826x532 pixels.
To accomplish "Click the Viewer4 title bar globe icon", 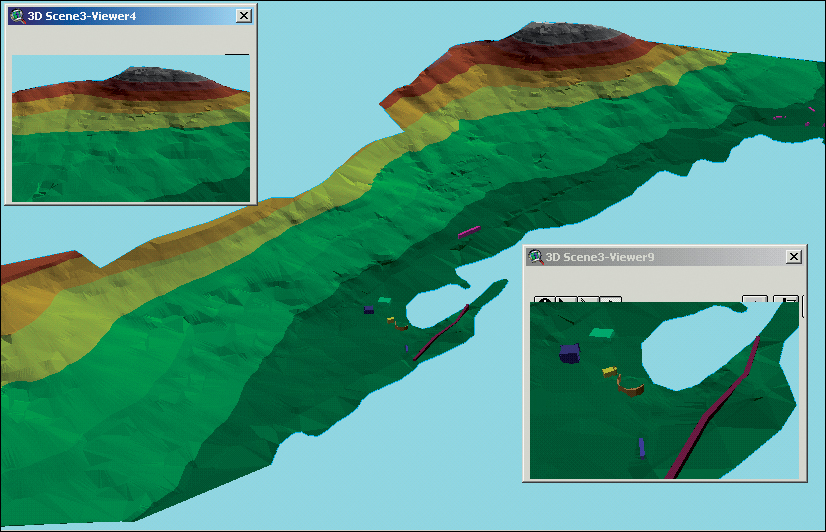I will point(17,16).
